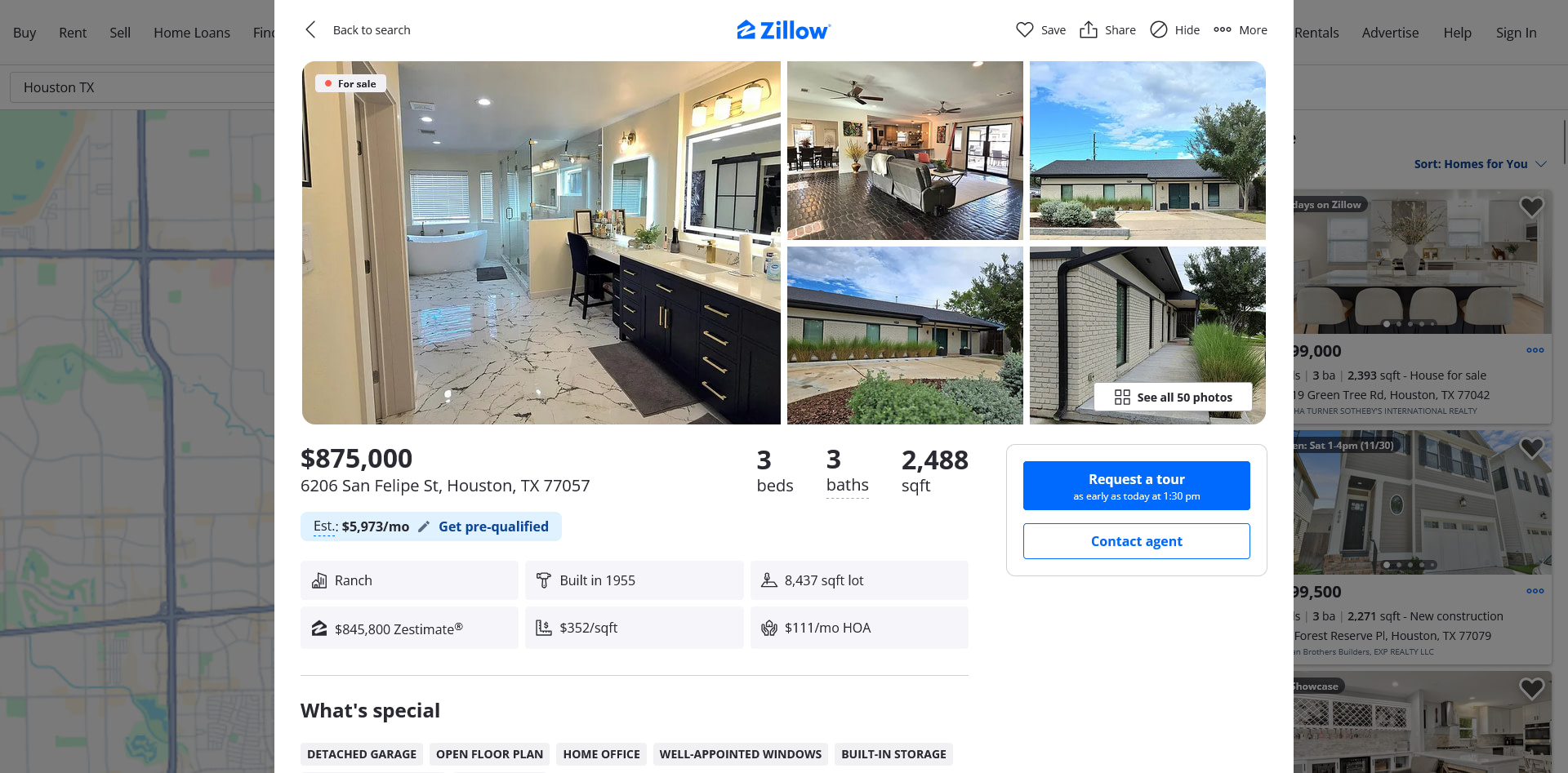Open the main bathroom photo
This screenshot has height=773, width=1568.
pos(541,242)
